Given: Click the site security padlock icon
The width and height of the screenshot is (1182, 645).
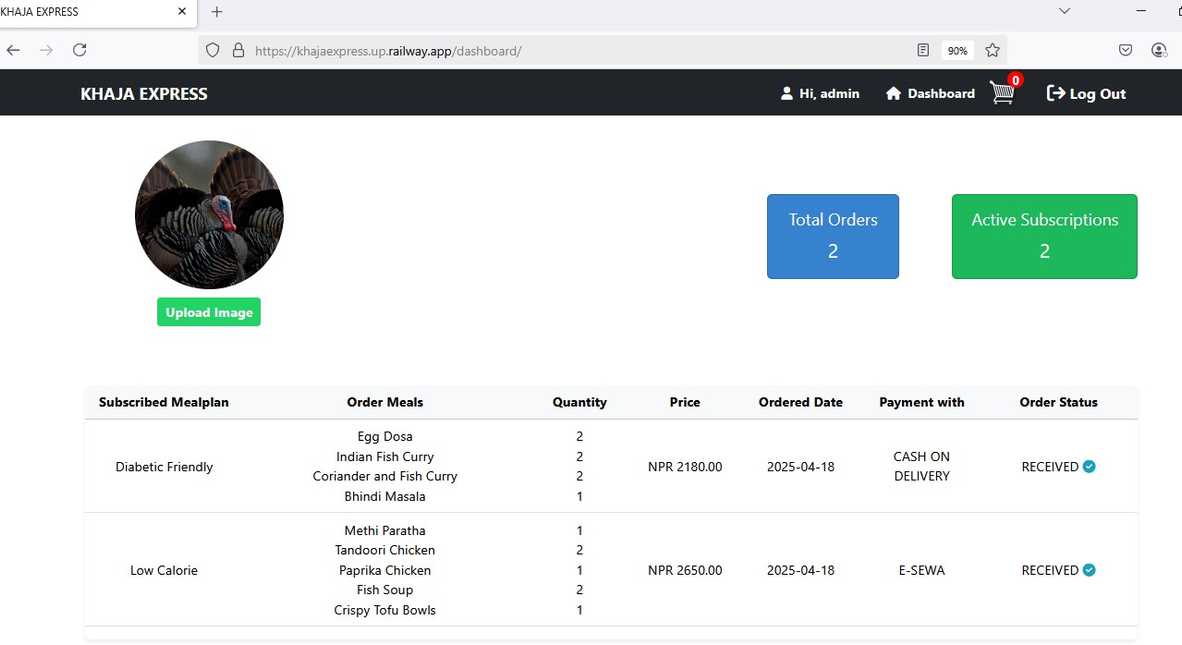Looking at the screenshot, I should 238,50.
